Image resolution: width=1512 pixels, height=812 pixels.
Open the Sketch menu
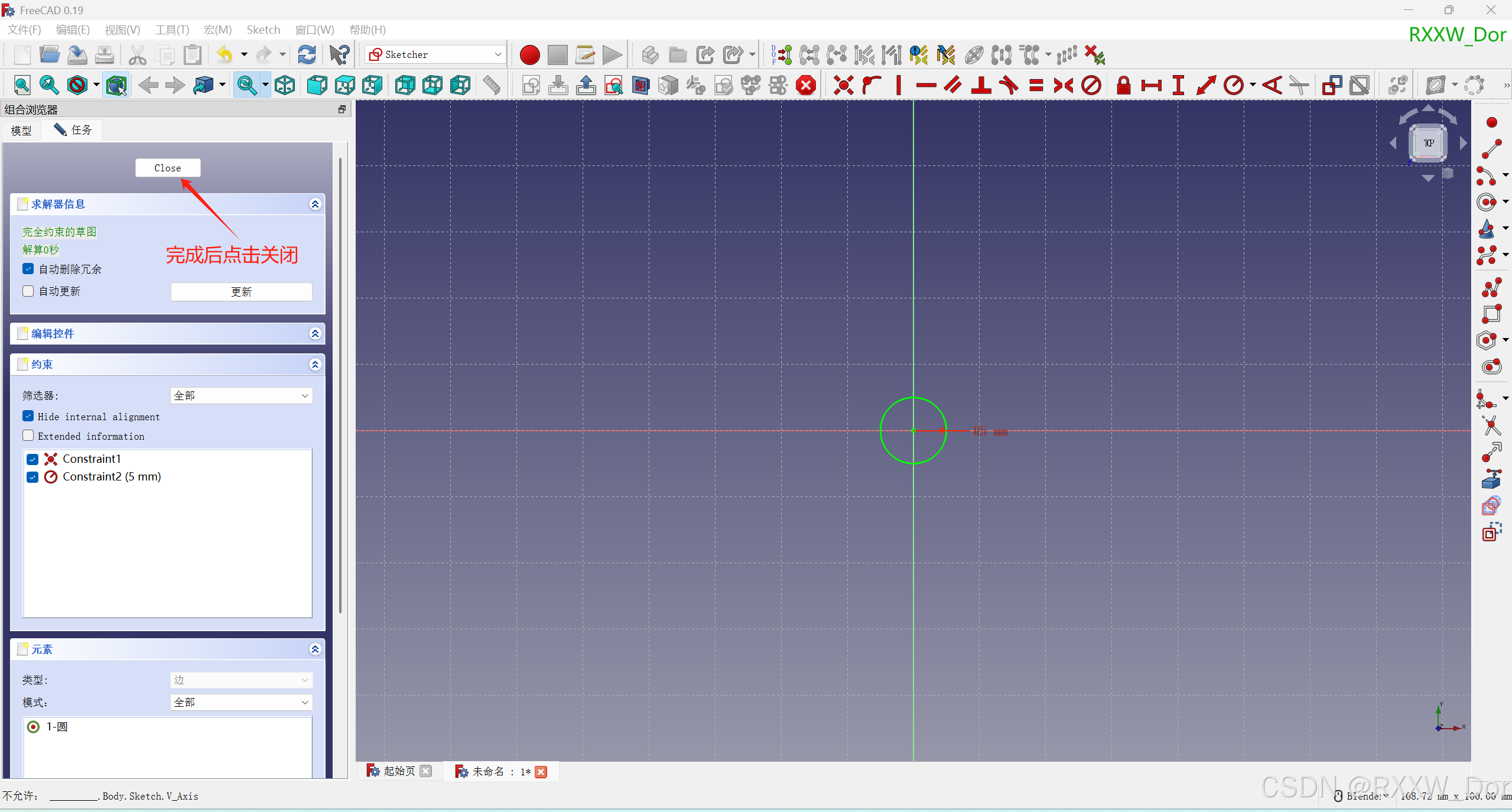click(264, 30)
